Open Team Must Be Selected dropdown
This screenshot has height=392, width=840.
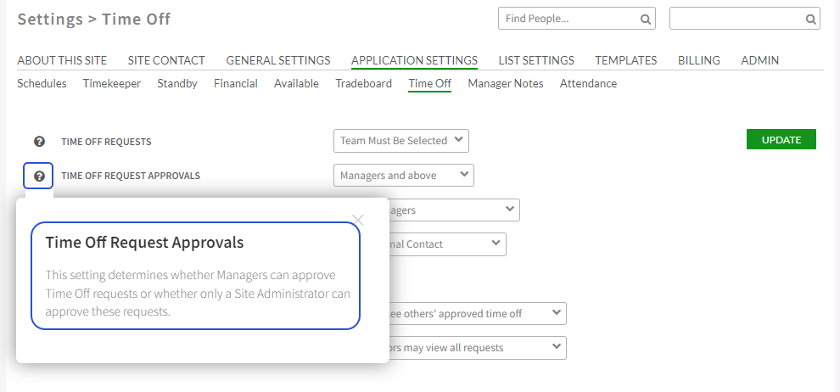[x=401, y=141]
